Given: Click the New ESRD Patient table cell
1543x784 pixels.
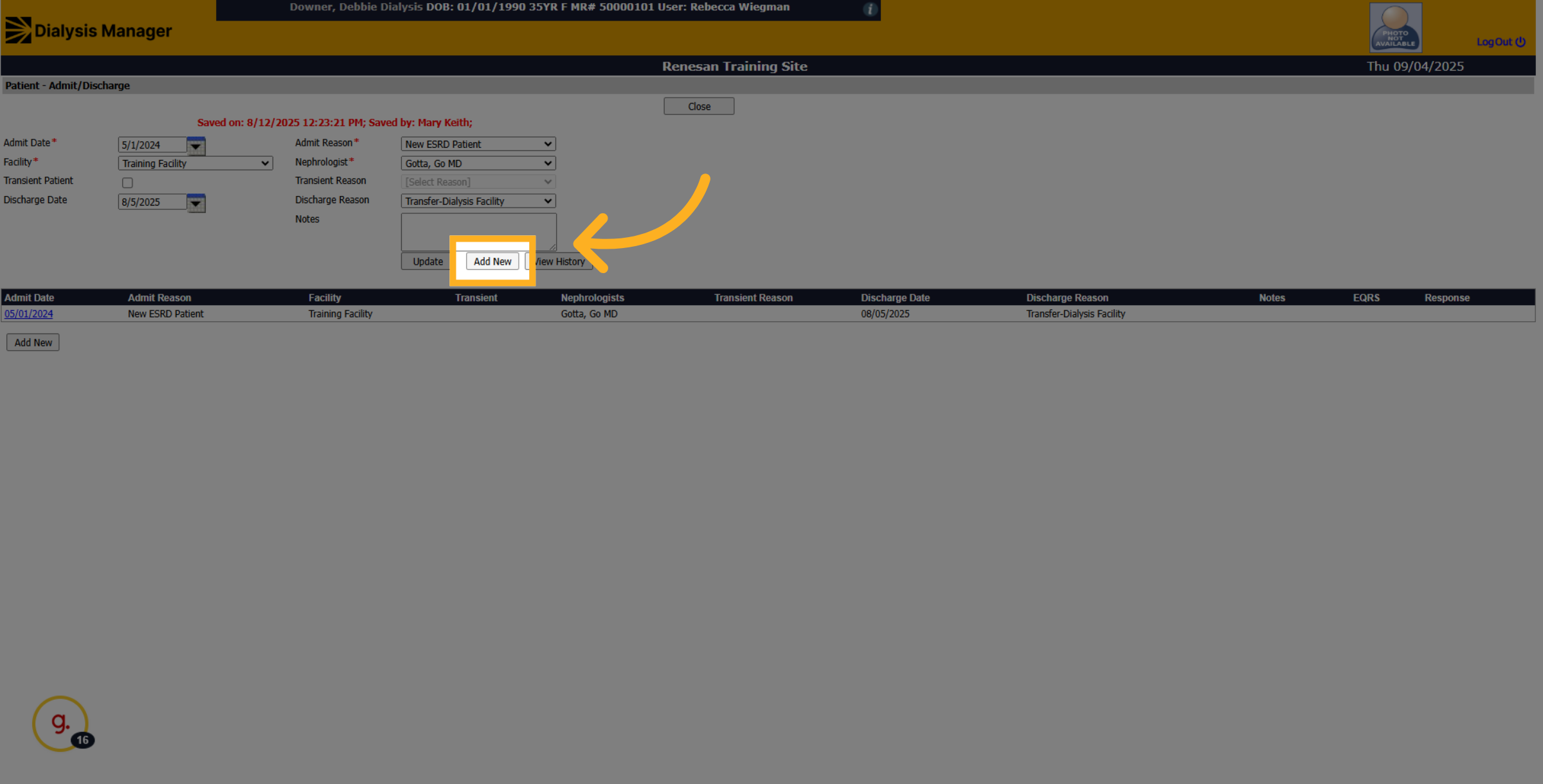Looking at the screenshot, I should point(166,314).
